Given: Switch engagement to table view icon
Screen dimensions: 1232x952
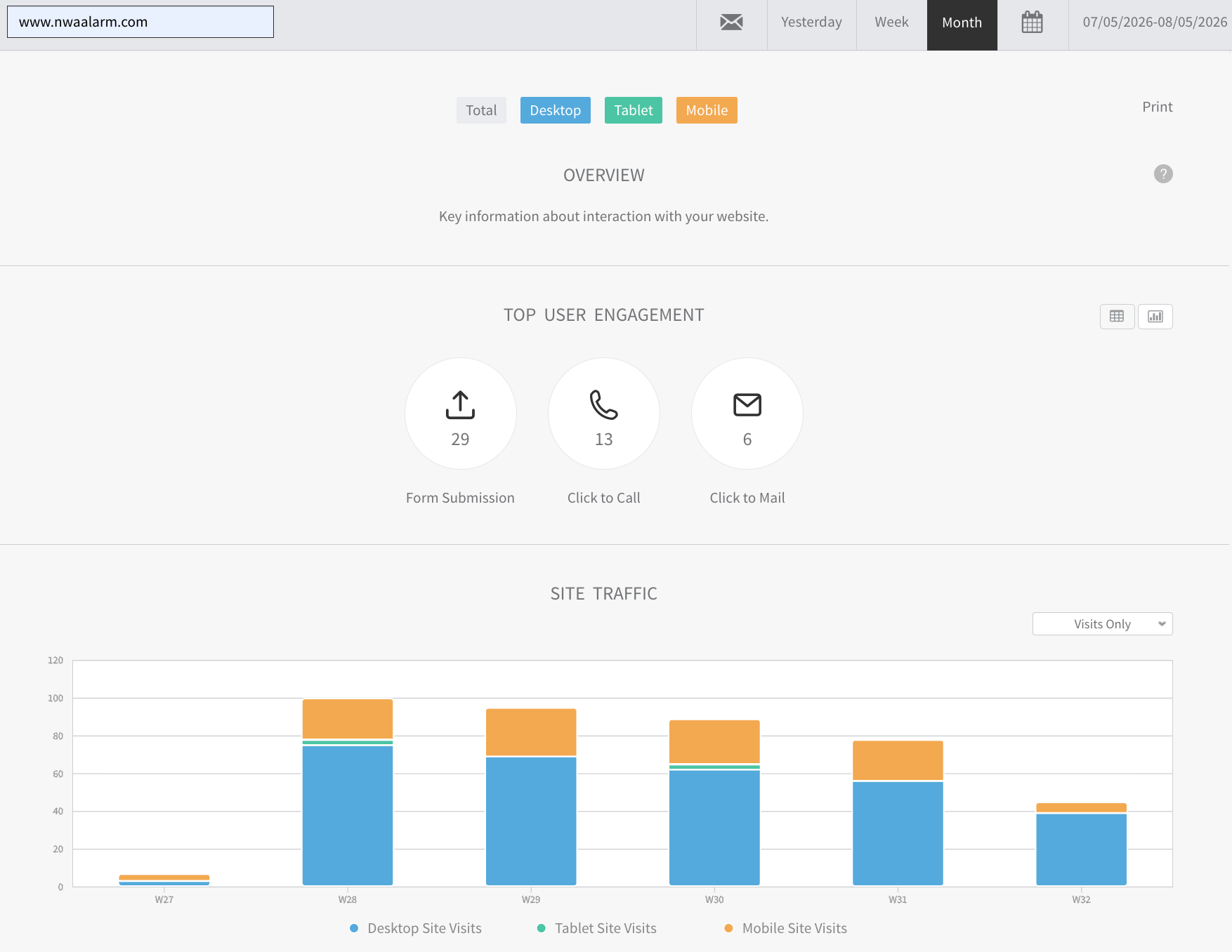Looking at the screenshot, I should click(1117, 317).
